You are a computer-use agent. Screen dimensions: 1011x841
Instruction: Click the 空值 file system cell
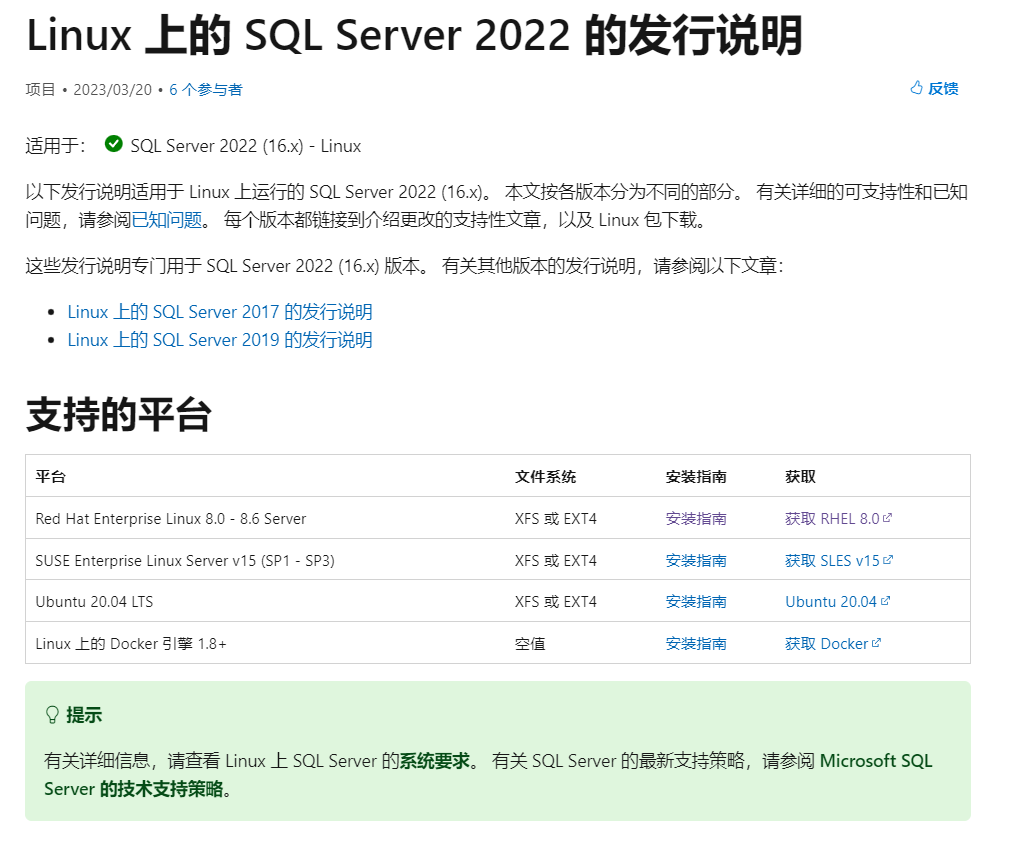pos(530,644)
